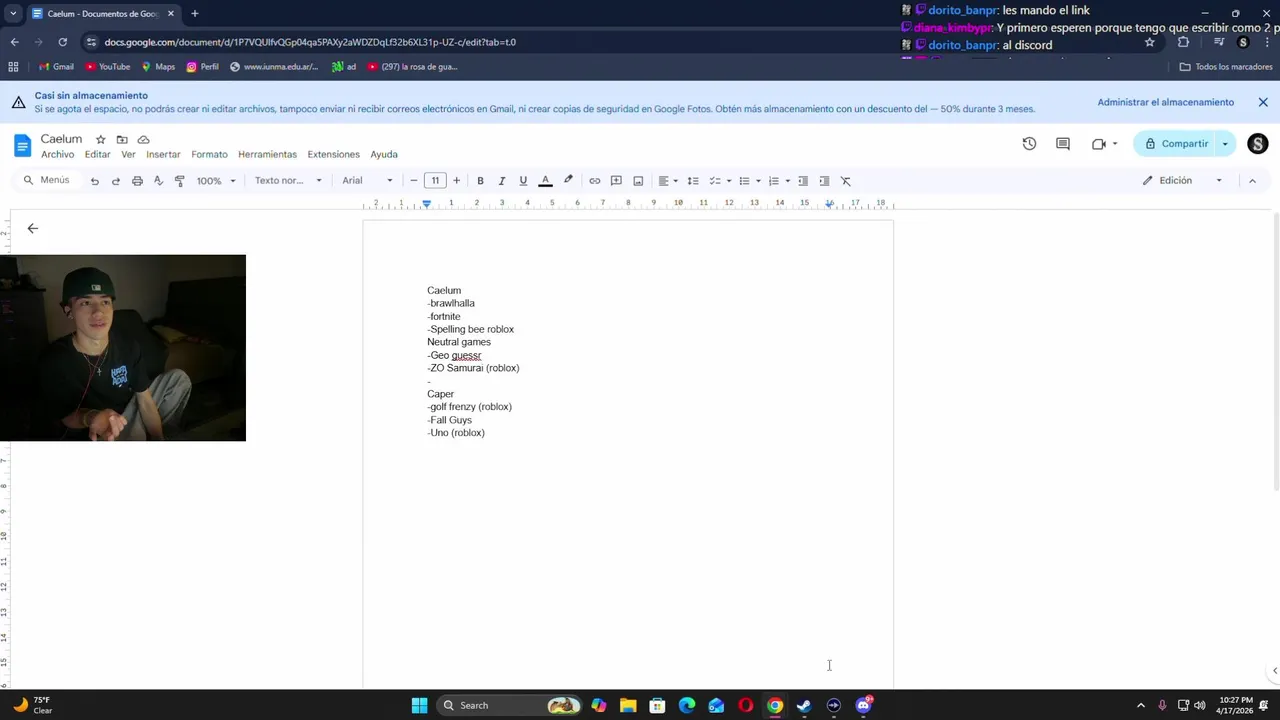Open Steam from the taskbar
This screenshot has height=720, width=1280.
pos(804,706)
